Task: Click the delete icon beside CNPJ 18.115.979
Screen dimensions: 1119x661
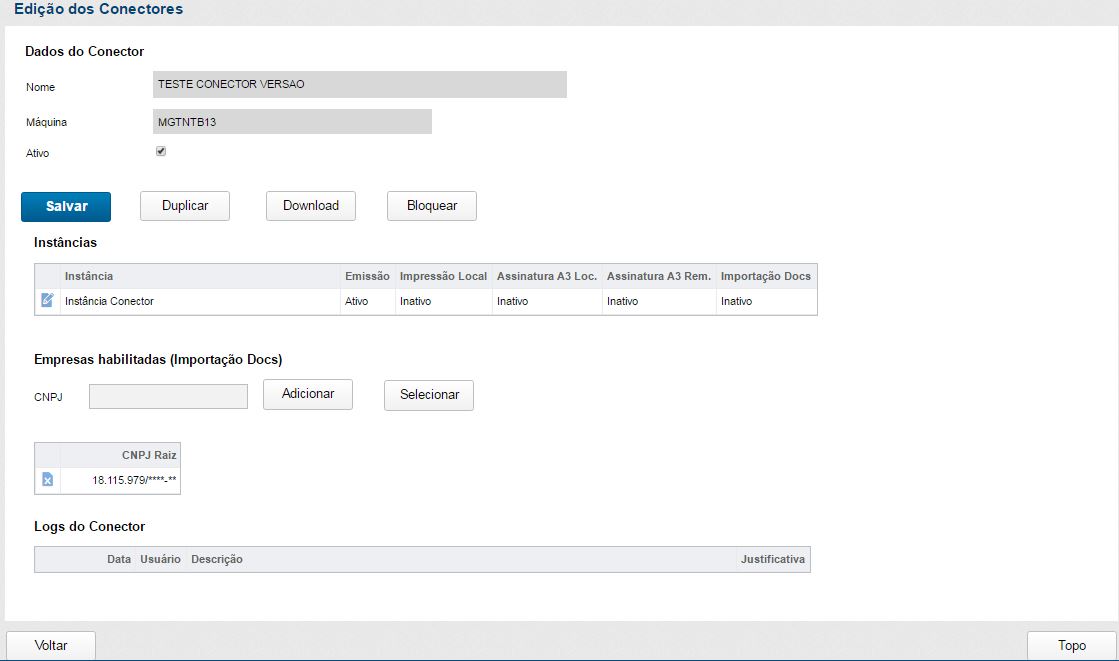Action: (x=47, y=481)
